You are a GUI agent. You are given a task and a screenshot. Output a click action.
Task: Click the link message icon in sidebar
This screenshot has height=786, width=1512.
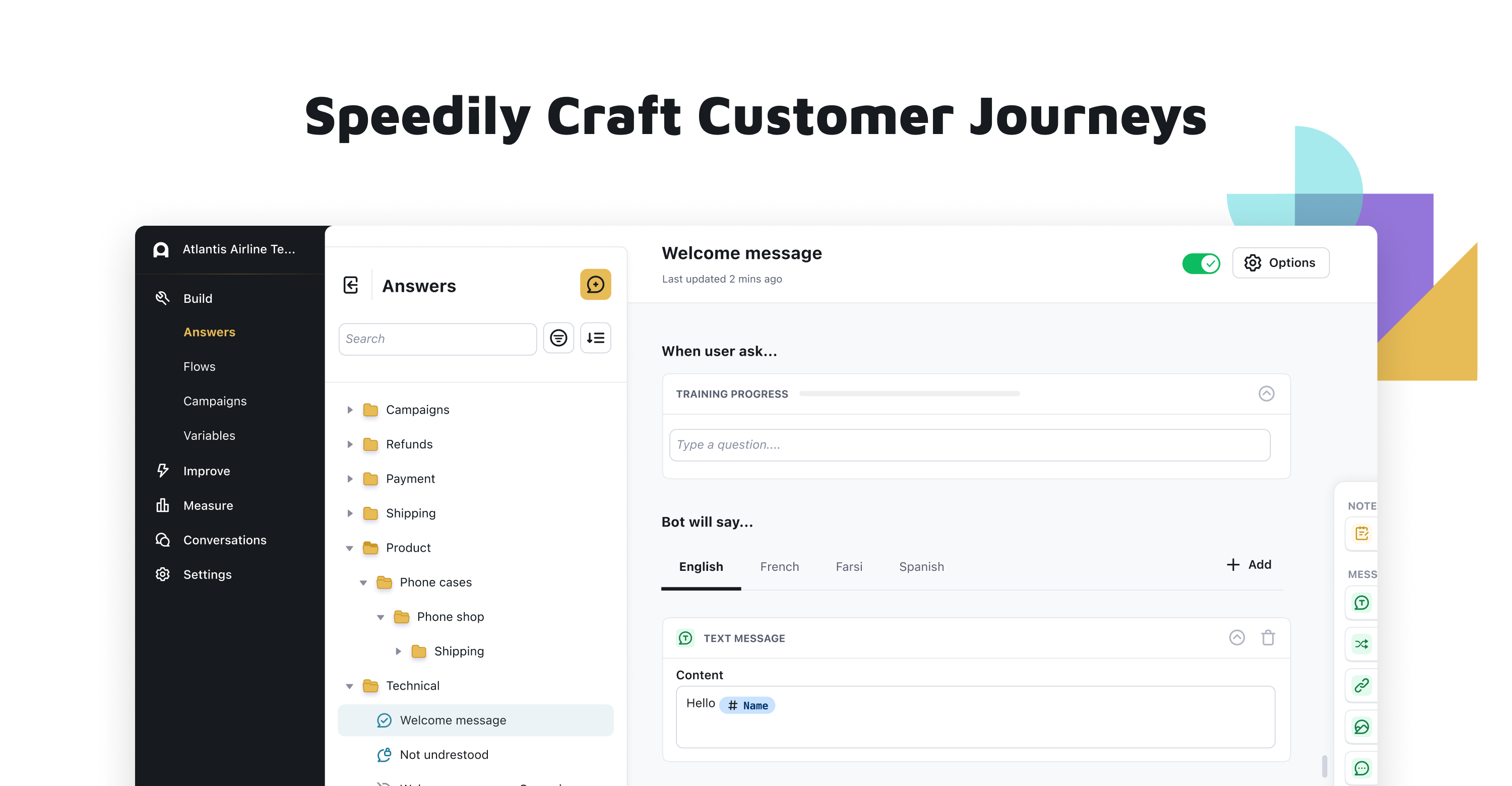(1361, 685)
